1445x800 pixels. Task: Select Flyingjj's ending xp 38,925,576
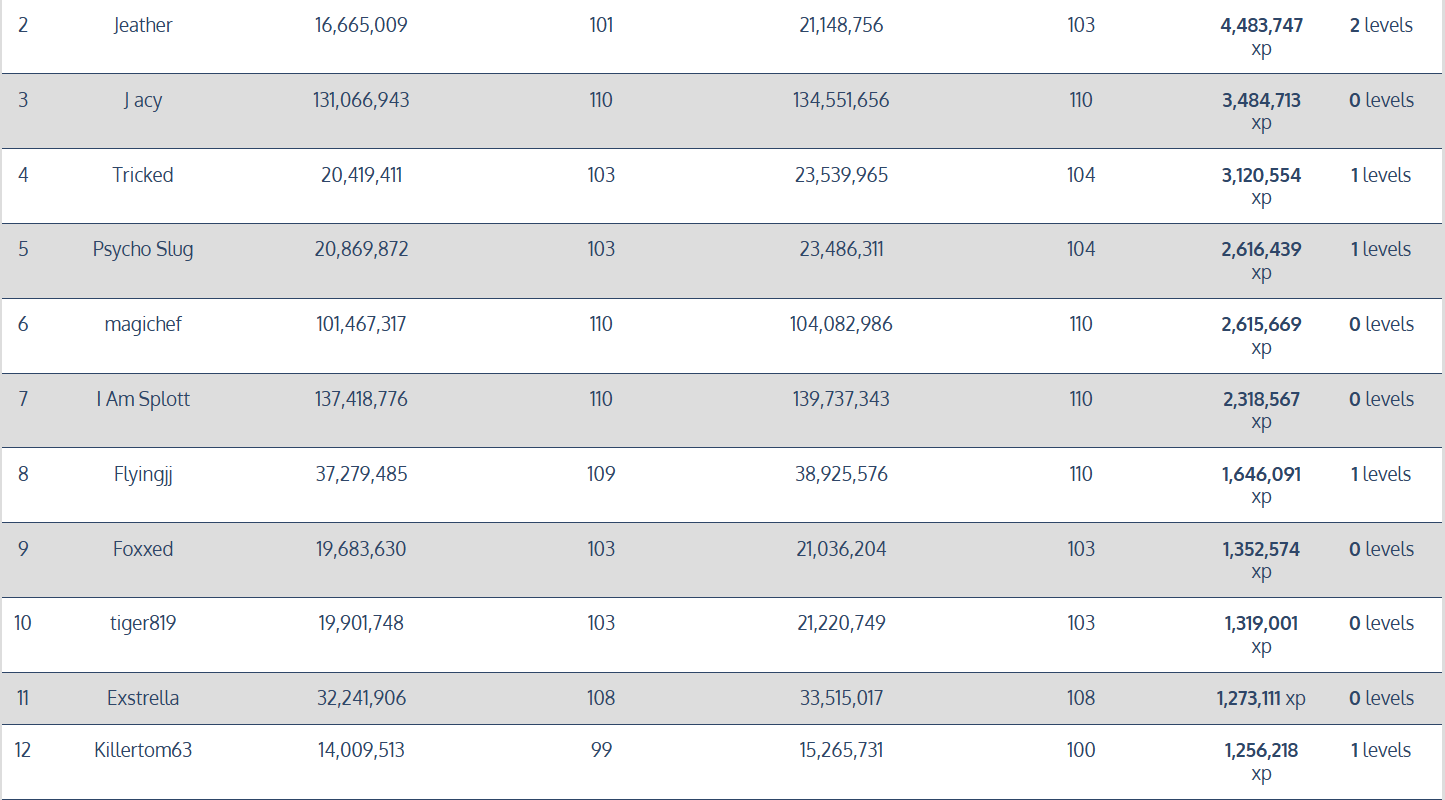pos(841,475)
